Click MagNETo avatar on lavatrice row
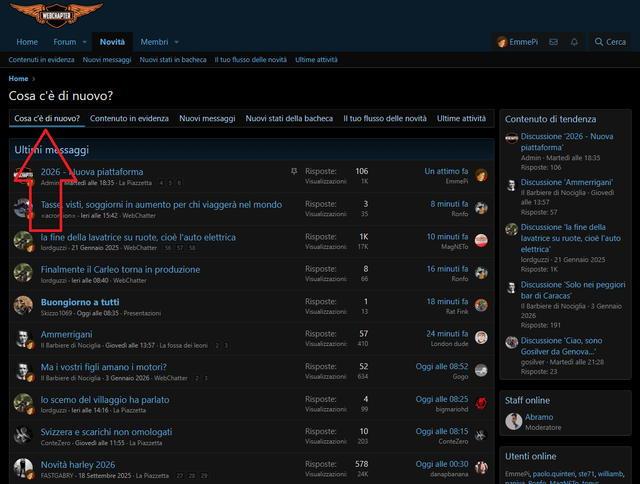This screenshot has width=640, height=484. pyautogui.click(x=481, y=240)
